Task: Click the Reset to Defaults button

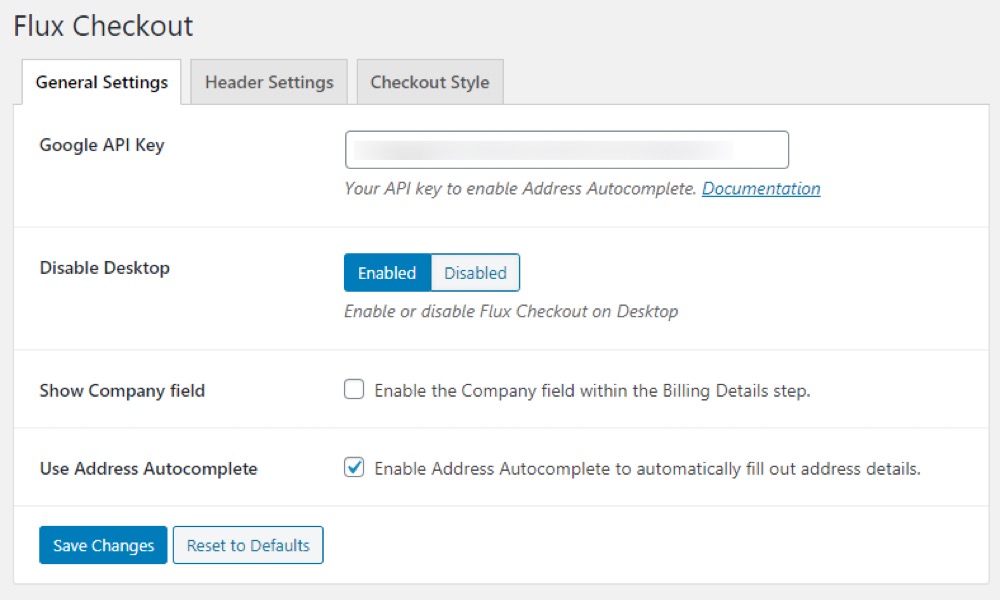Action: [x=248, y=545]
